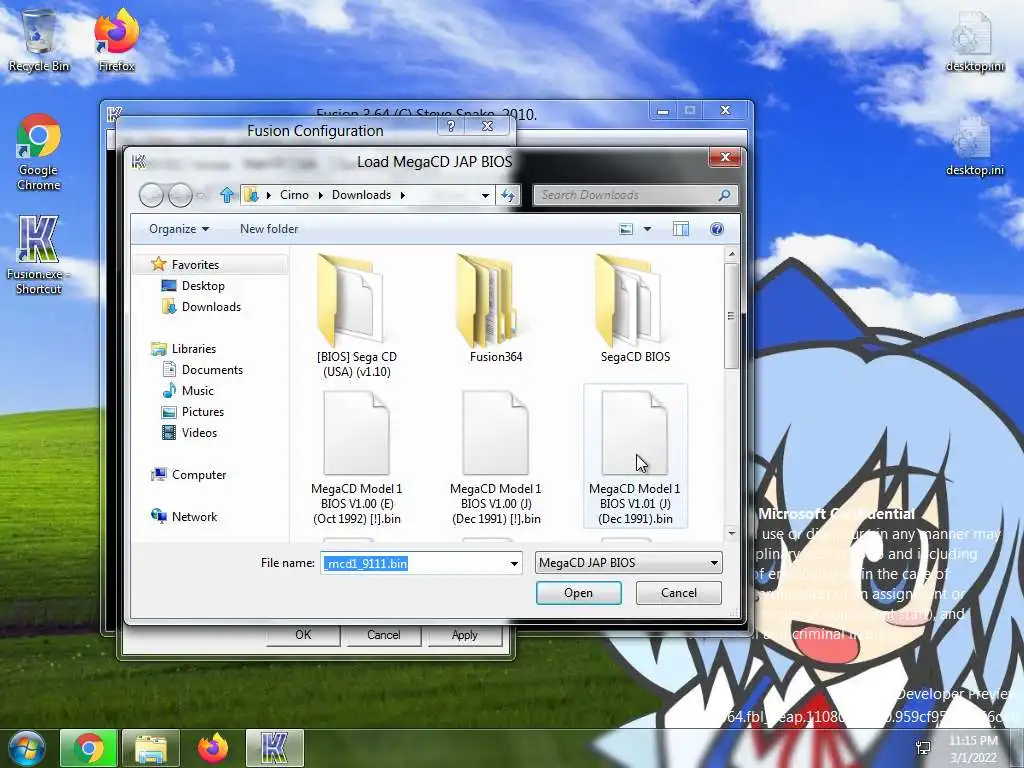
Task: Show the preview pane
Action: 680,229
